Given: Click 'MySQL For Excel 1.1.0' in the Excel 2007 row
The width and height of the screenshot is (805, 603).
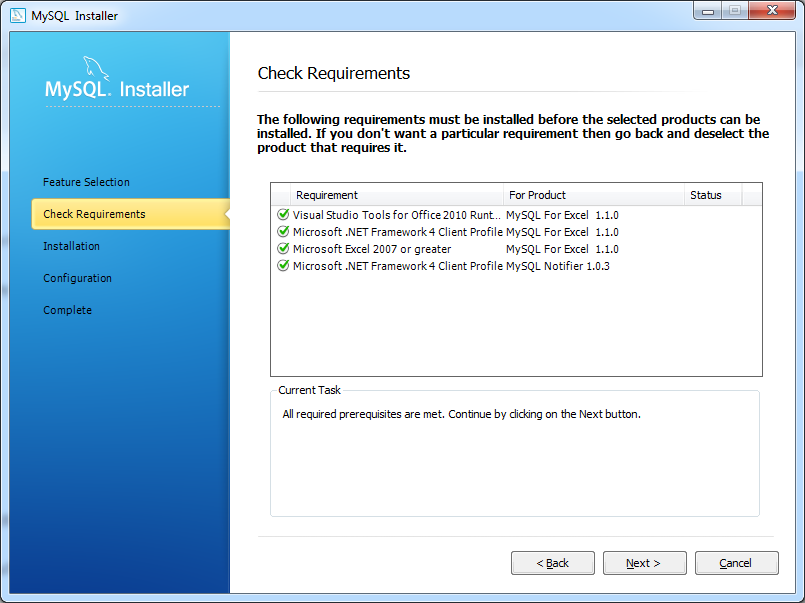Looking at the screenshot, I should coord(562,249).
